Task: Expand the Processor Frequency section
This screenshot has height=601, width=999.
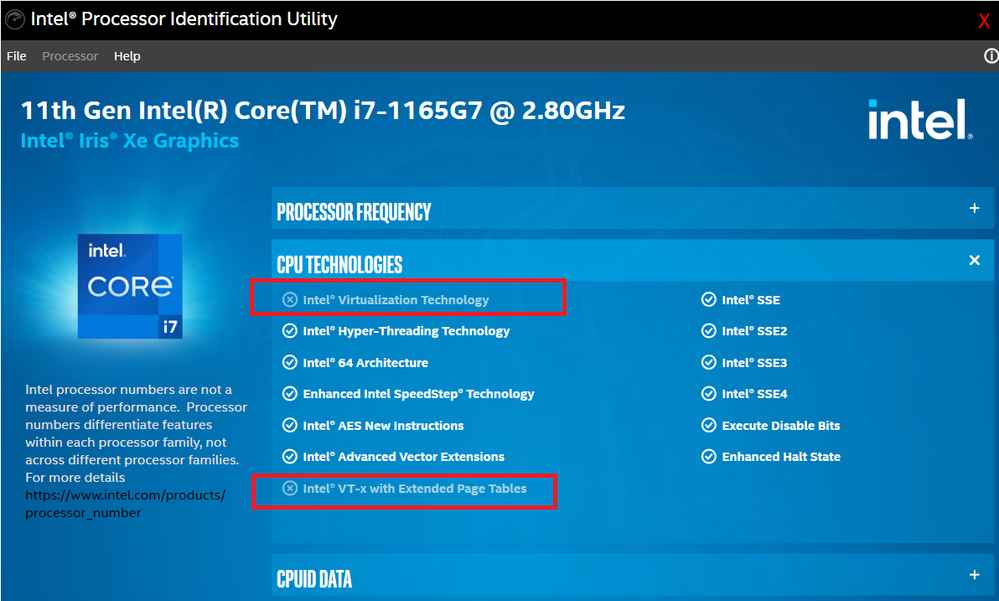Action: pos(974,208)
